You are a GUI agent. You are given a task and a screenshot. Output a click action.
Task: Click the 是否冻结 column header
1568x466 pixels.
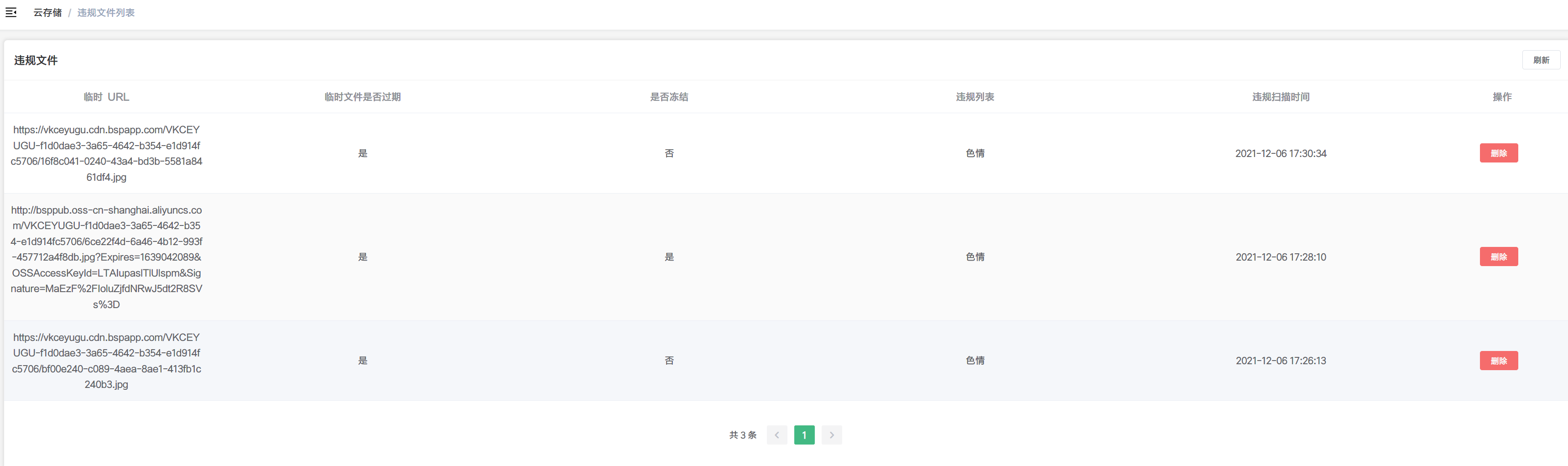click(669, 97)
